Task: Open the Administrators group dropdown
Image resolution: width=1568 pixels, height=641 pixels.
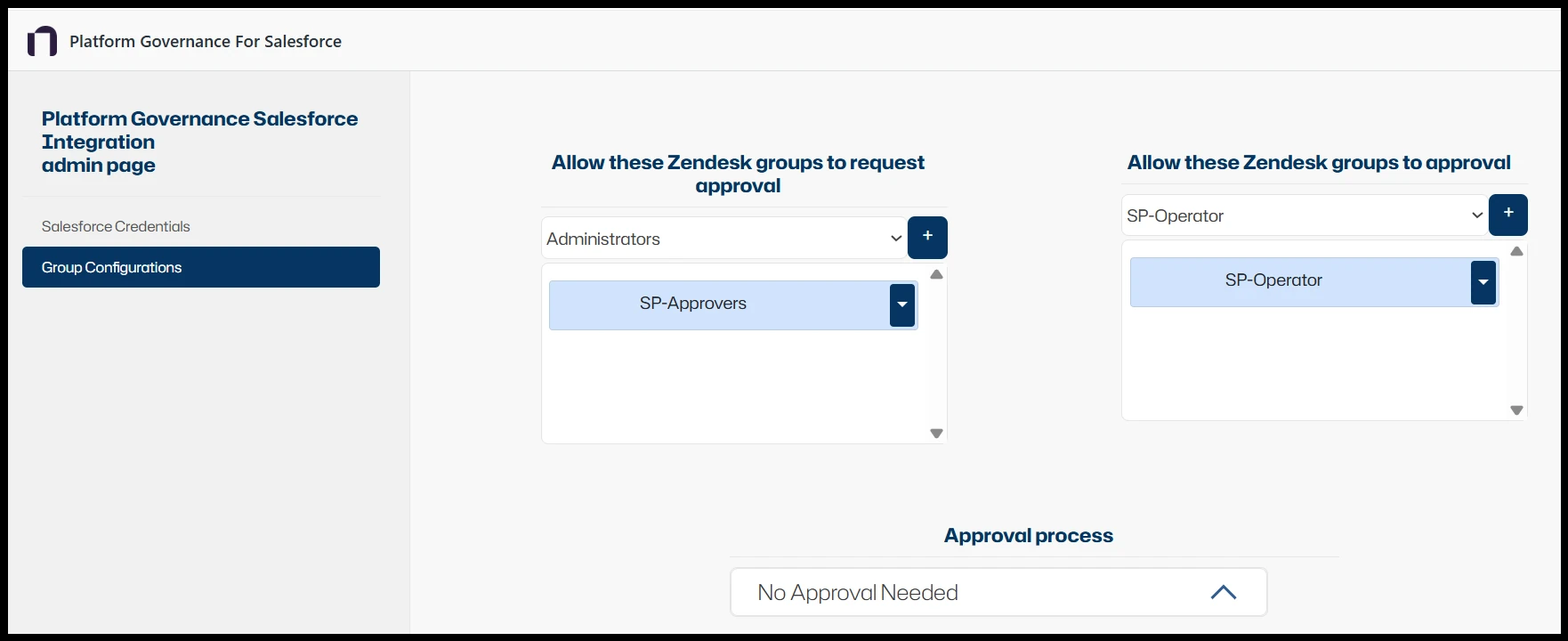Action: 723,238
